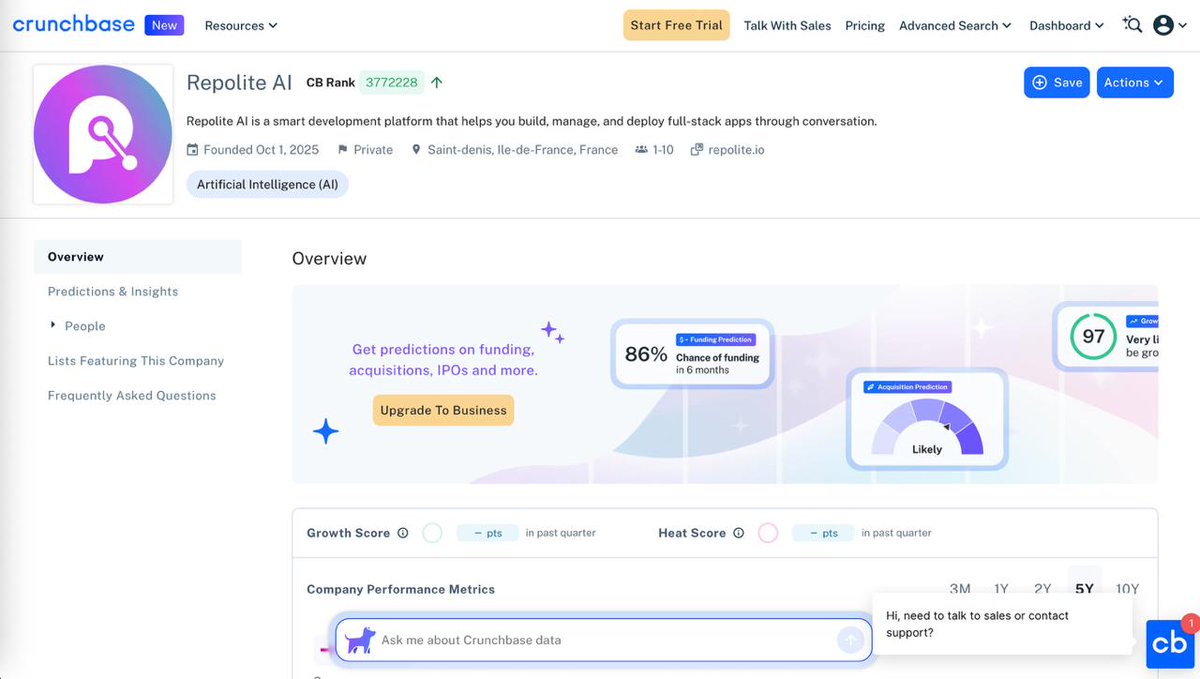
Task: Click the 97 growth score circle
Action: click(1093, 337)
